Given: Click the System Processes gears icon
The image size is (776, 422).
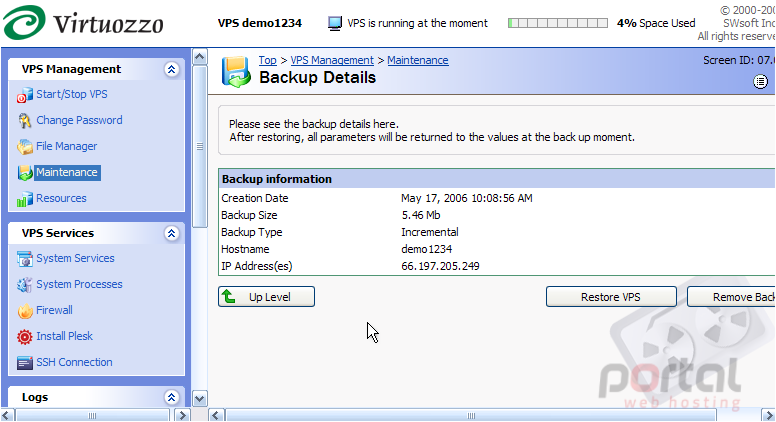Looking at the screenshot, I should pos(25,284).
